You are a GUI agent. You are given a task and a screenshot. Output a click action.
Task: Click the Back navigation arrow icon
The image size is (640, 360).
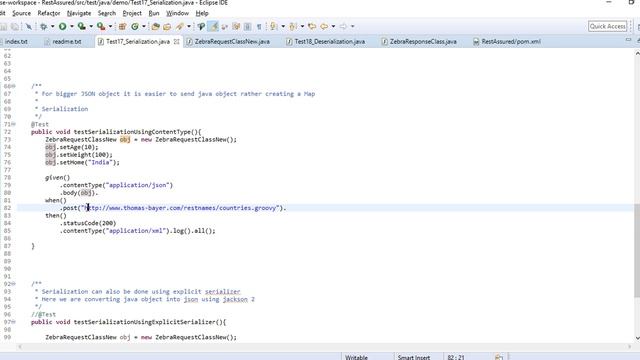(x=324, y=27)
